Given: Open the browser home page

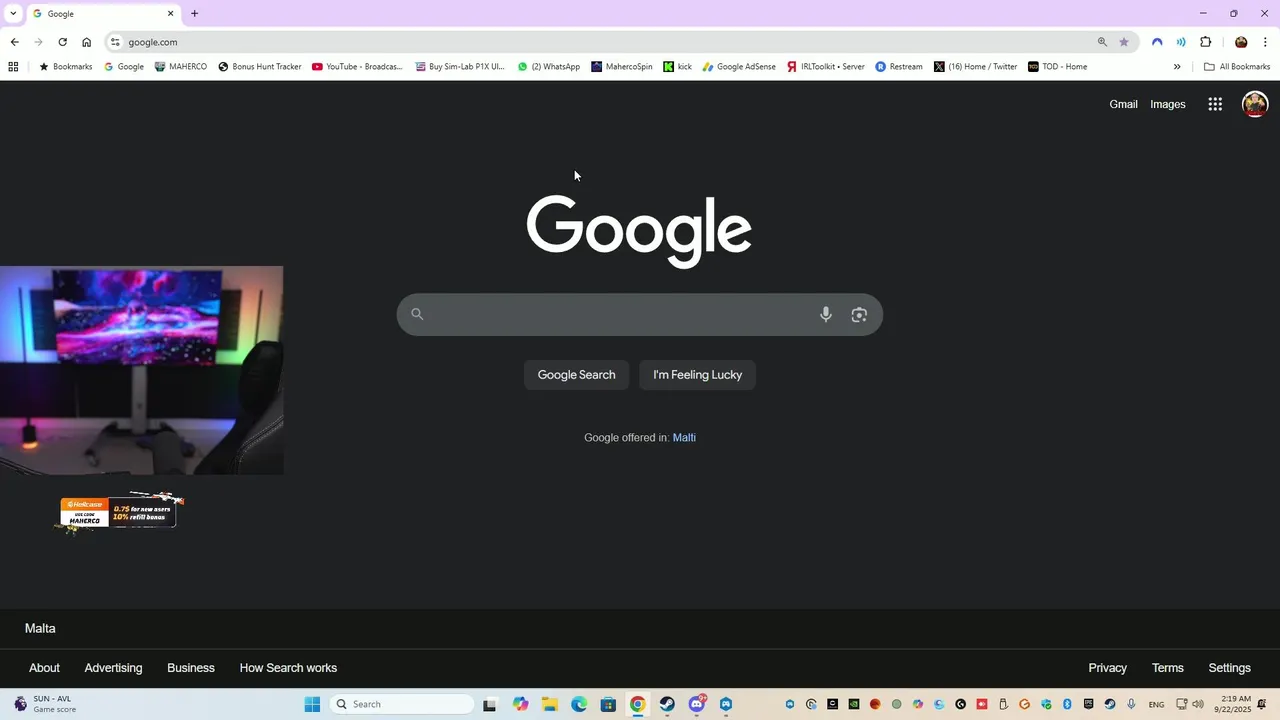Looking at the screenshot, I should [87, 42].
